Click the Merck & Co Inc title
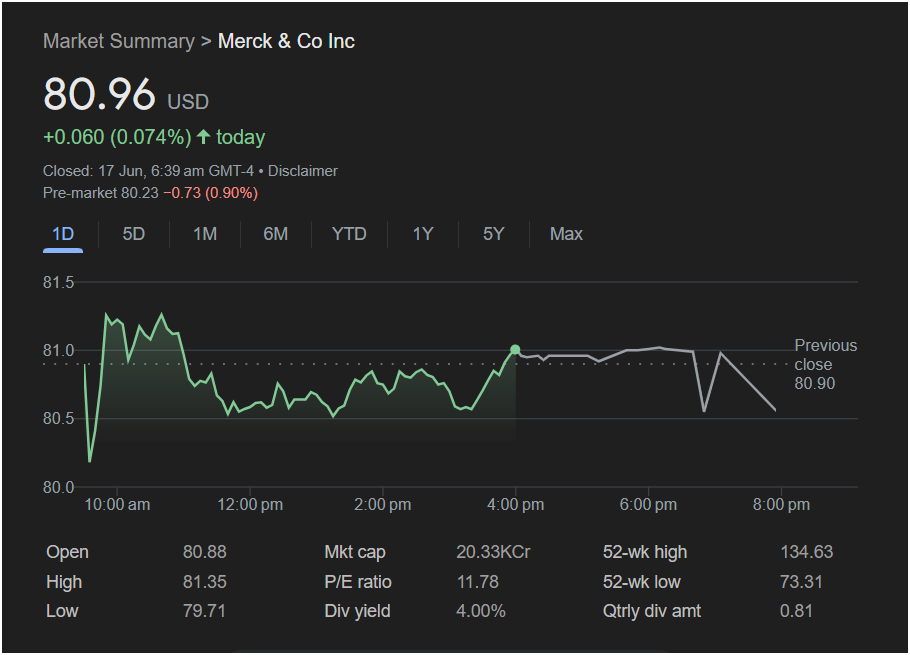The width and height of the screenshot is (910, 655). [286, 41]
